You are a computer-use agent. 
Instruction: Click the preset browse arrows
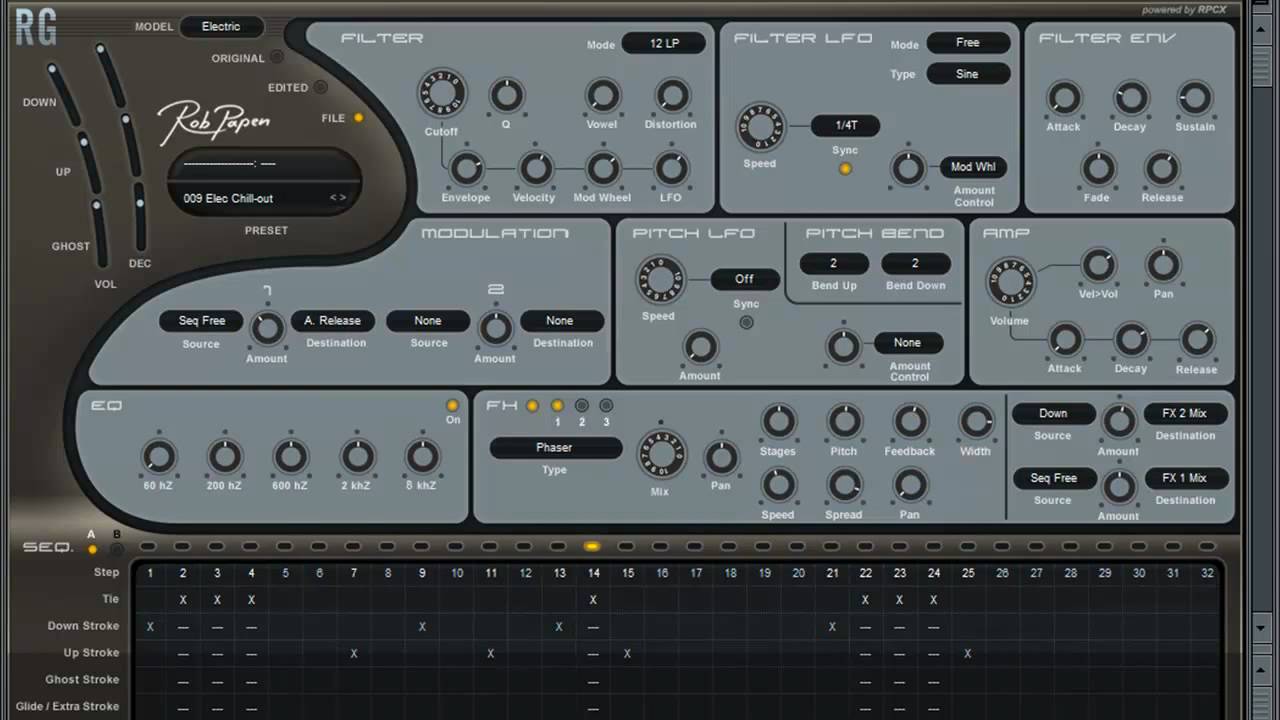click(x=338, y=198)
